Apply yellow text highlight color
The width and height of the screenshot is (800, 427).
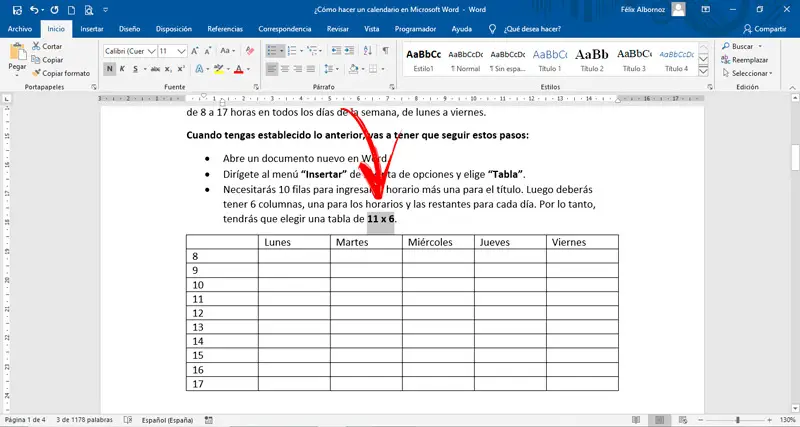pyautogui.click(x=218, y=69)
